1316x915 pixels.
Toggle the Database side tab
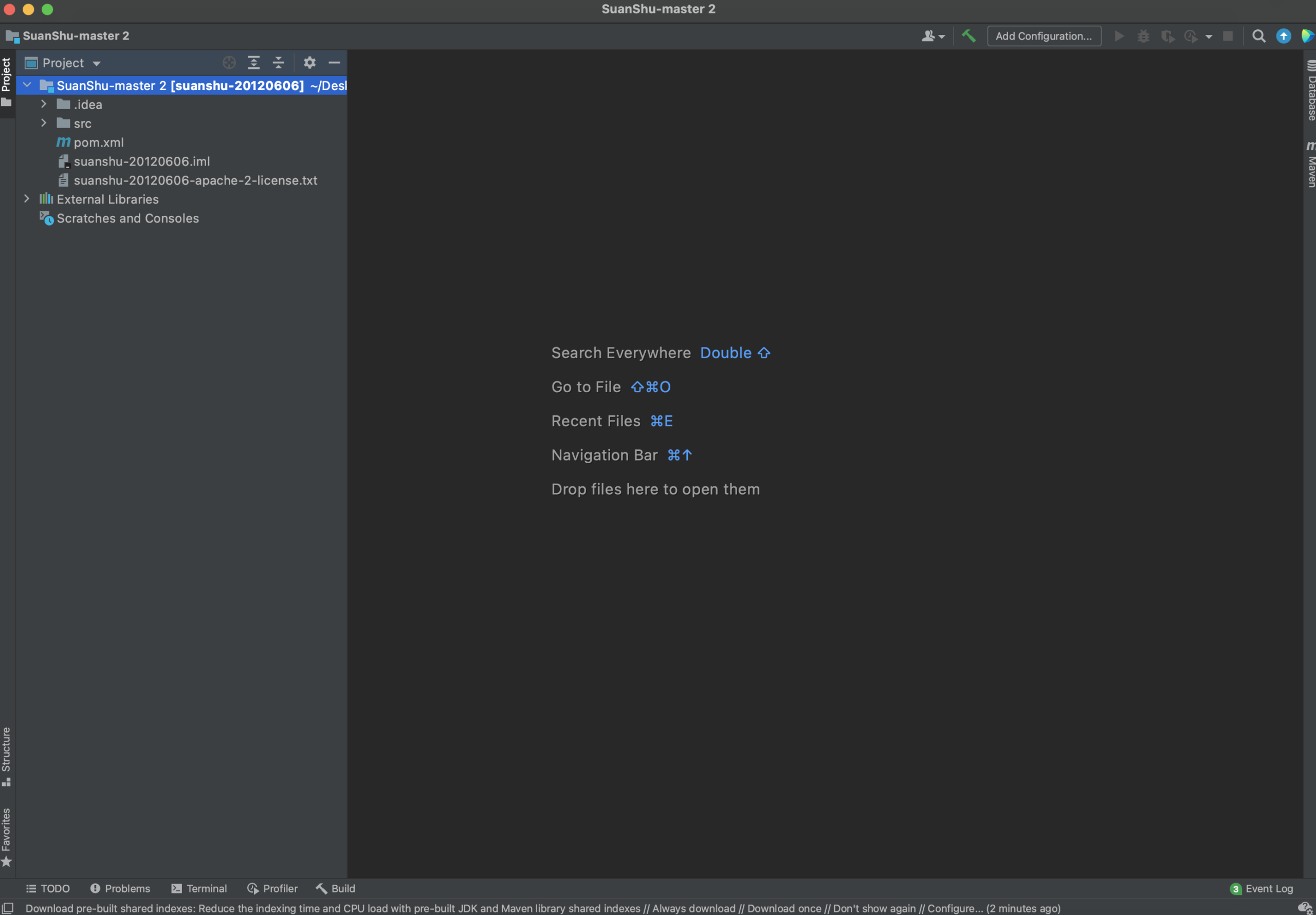1310,90
